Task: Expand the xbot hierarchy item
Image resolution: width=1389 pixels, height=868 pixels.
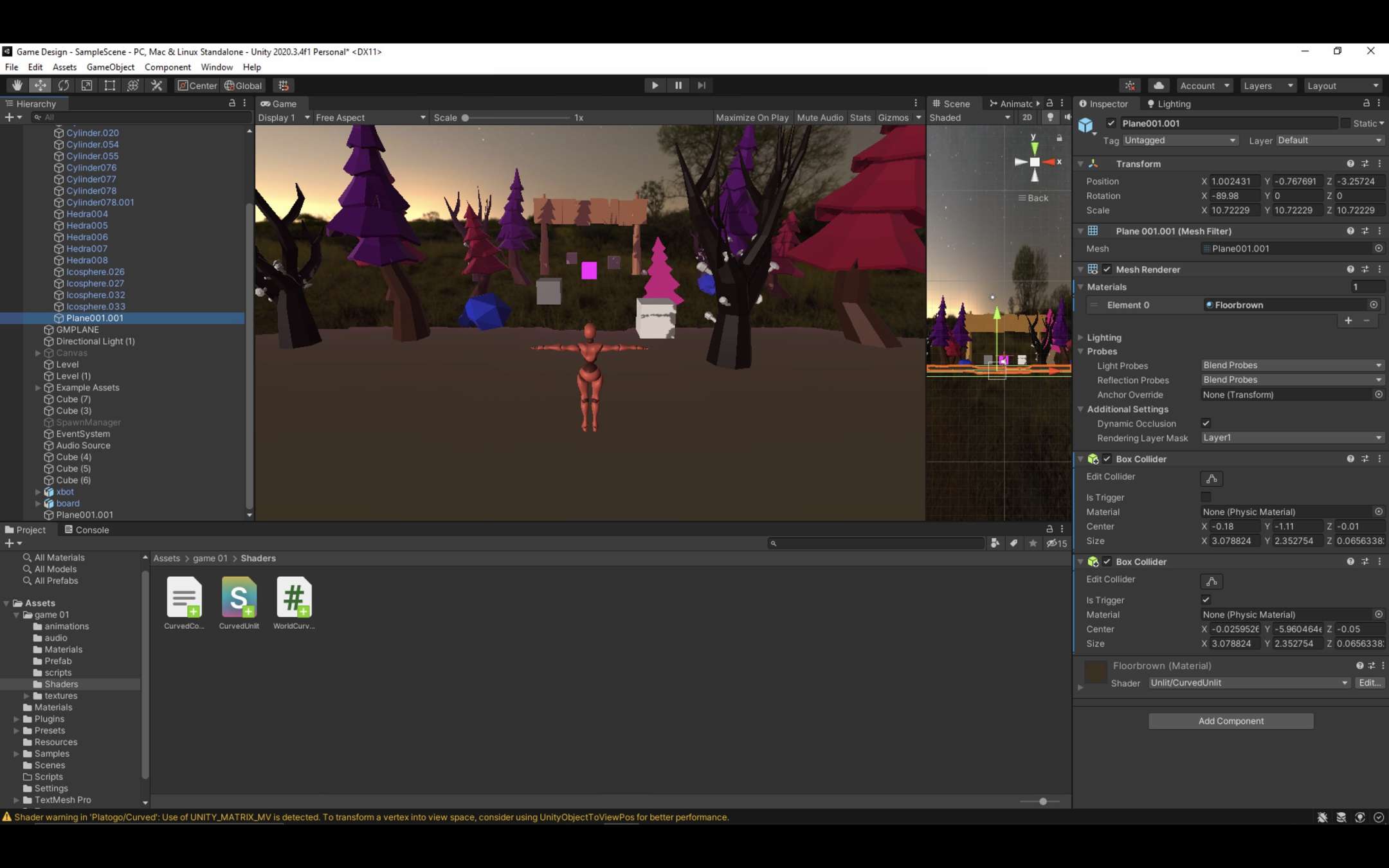Action: click(x=38, y=492)
